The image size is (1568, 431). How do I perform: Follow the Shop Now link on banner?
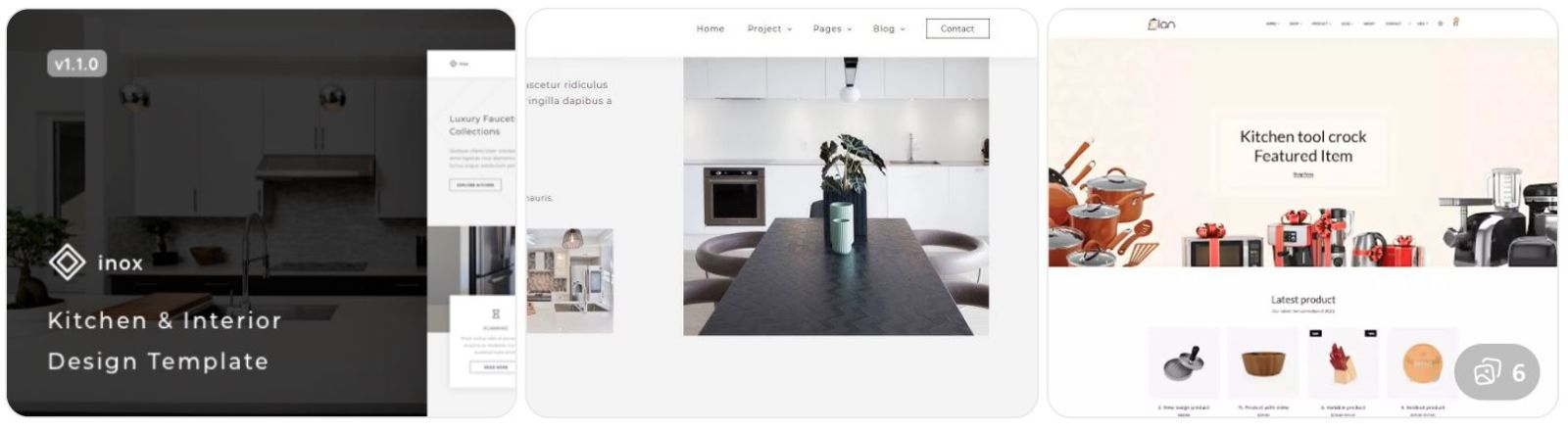click(1302, 174)
